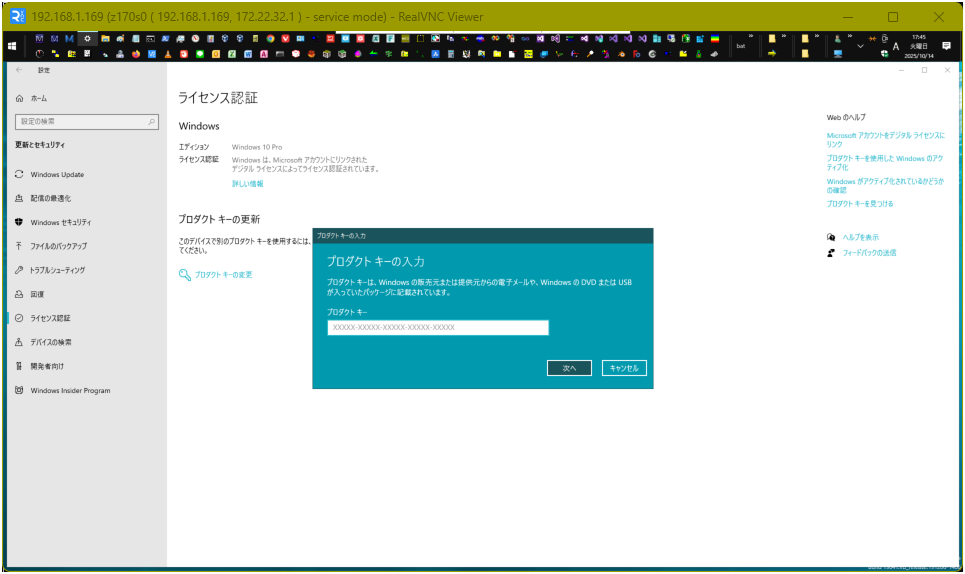Click the 詳しい情報 link
The width and height of the screenshot is (965, 574).
coord(247,183)
